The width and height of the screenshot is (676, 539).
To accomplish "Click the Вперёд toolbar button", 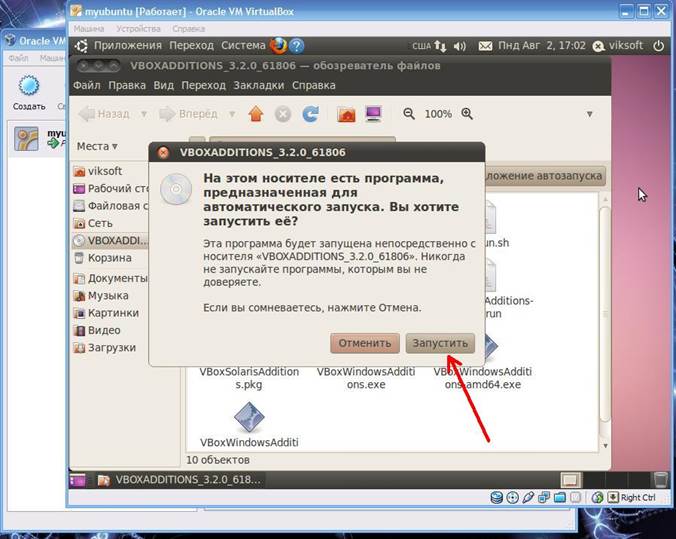I will 188,114.
